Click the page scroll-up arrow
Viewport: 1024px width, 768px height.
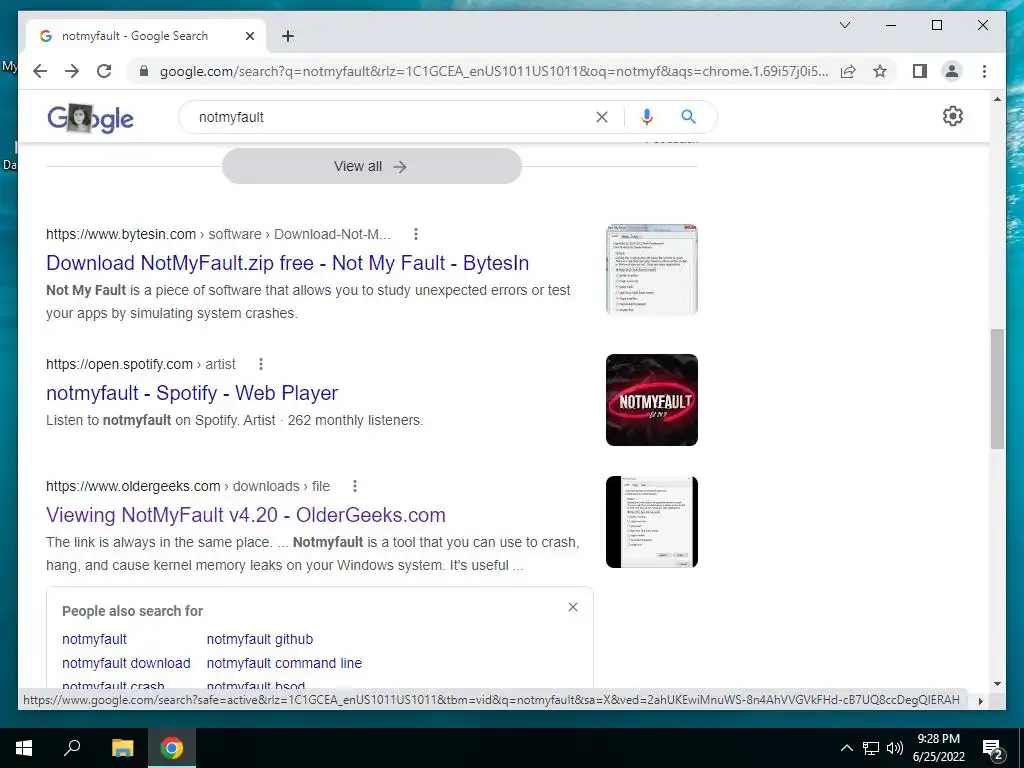pyautogui.click(x=997, y=99)
